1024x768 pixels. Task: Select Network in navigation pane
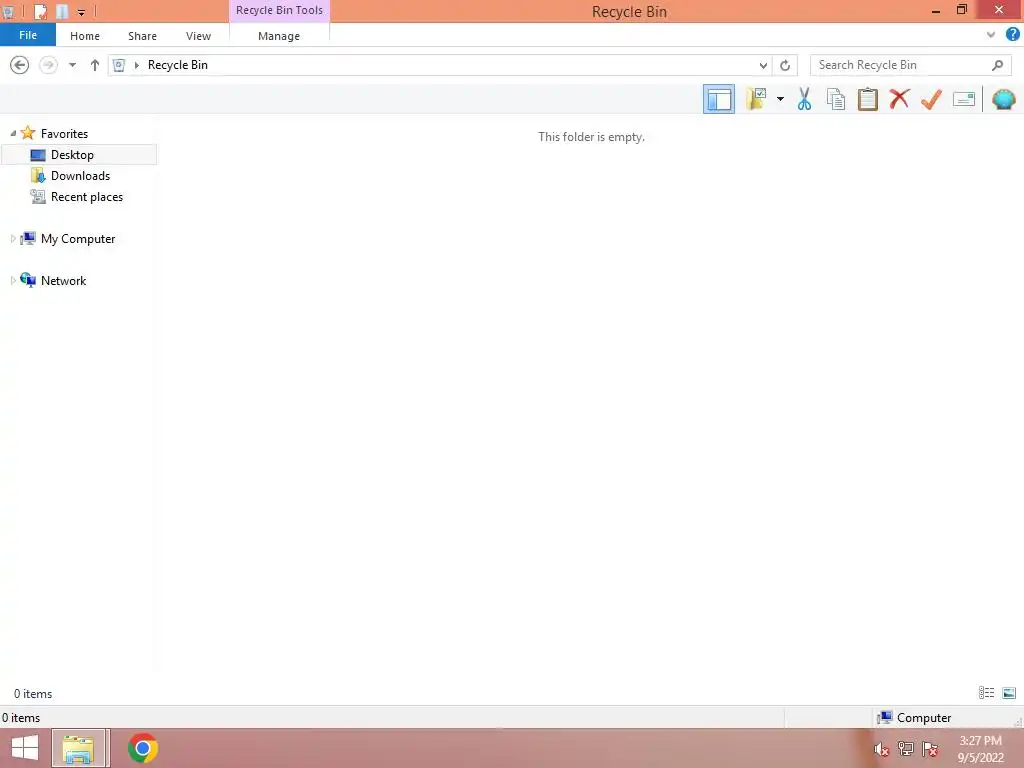[x=63, y=281]
